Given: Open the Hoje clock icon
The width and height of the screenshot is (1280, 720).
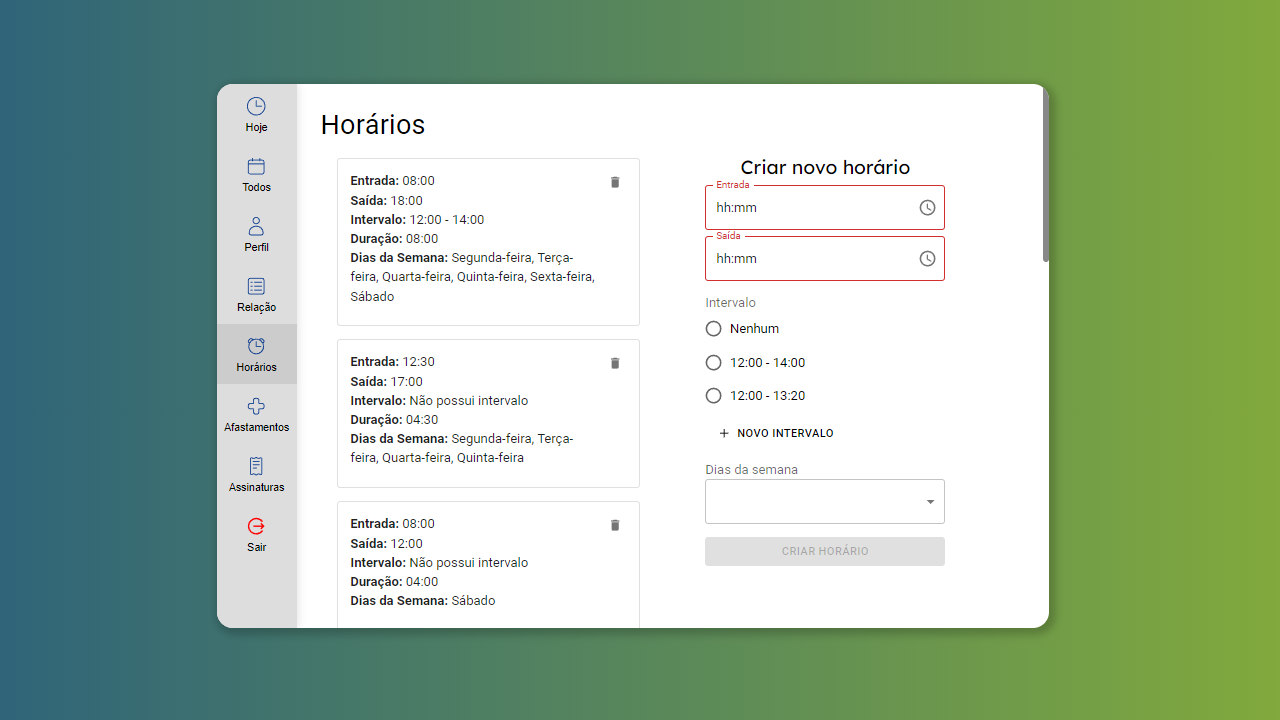Looking at the screenshot, I should [256, 106].
